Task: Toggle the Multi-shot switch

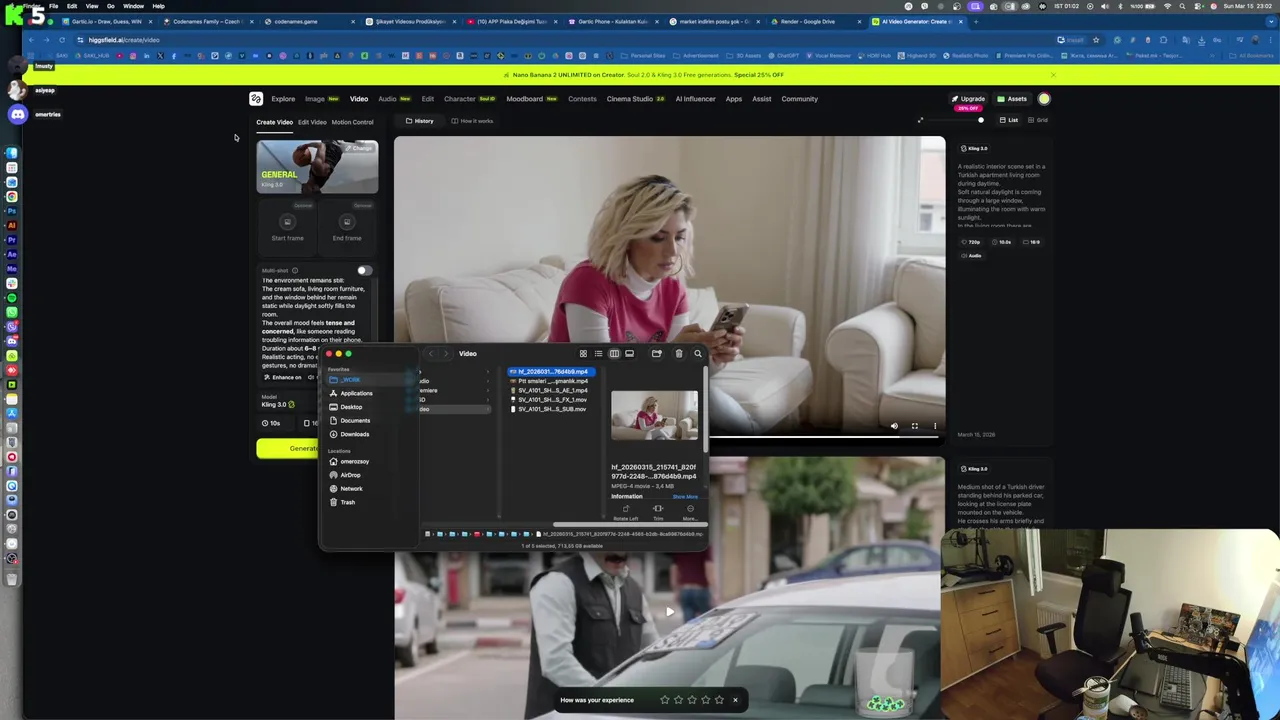Action: [x=364, y=270]
